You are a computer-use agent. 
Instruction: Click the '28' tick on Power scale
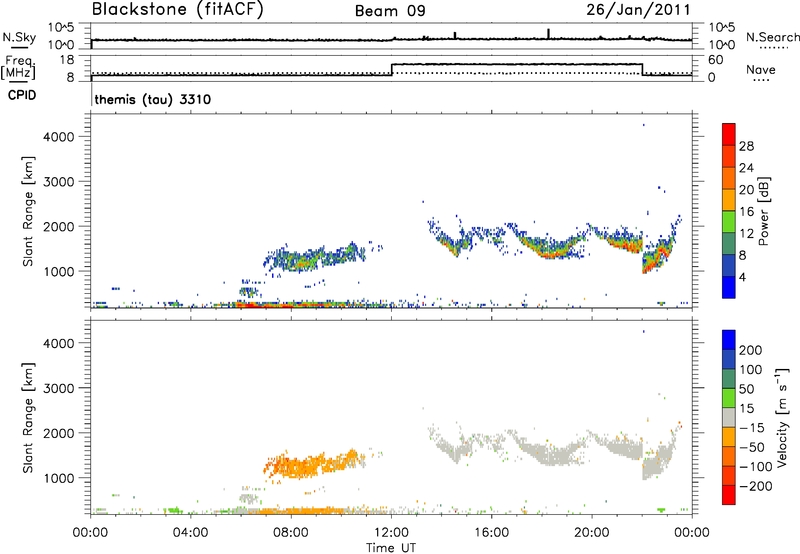point(746,146)
